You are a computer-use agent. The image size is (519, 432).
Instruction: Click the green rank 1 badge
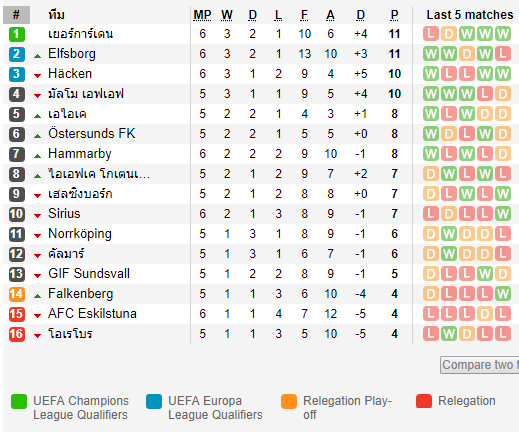click(17, 34)
